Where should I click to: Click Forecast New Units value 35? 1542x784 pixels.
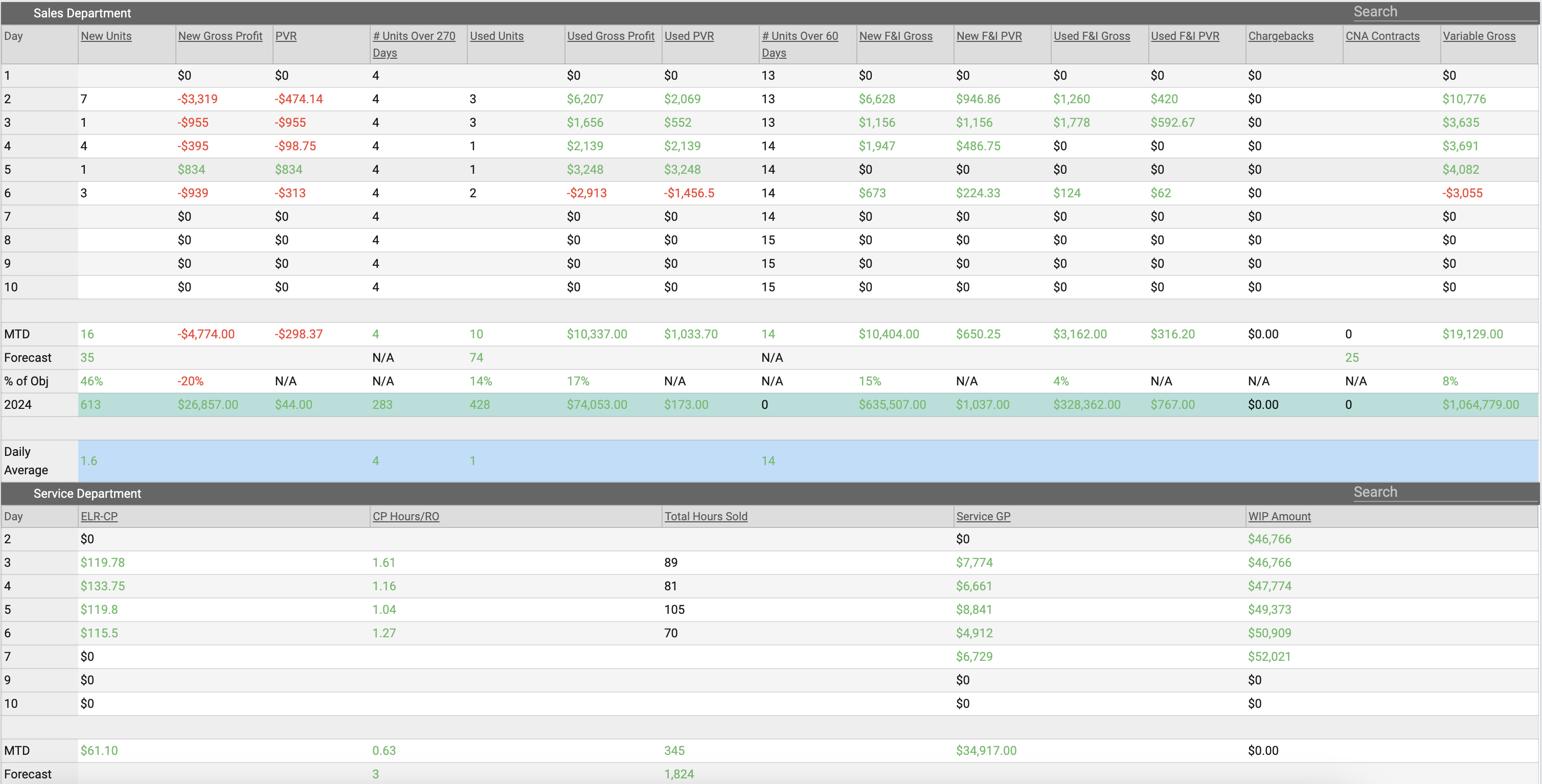tap(87, 358)
